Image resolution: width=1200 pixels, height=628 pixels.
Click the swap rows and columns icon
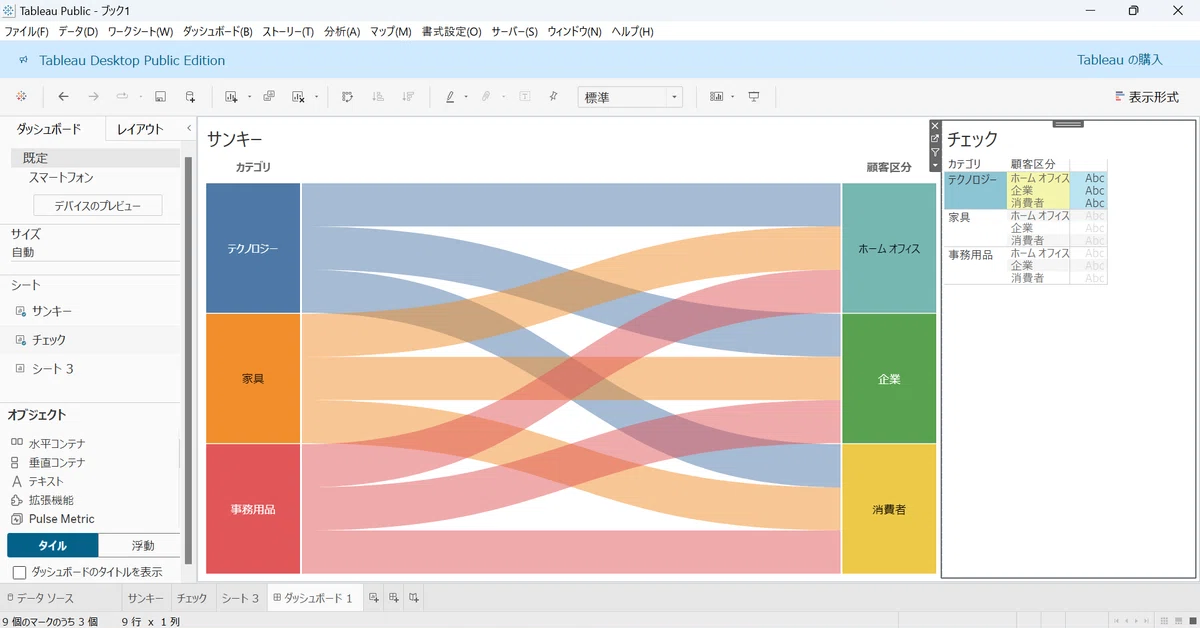347,97
